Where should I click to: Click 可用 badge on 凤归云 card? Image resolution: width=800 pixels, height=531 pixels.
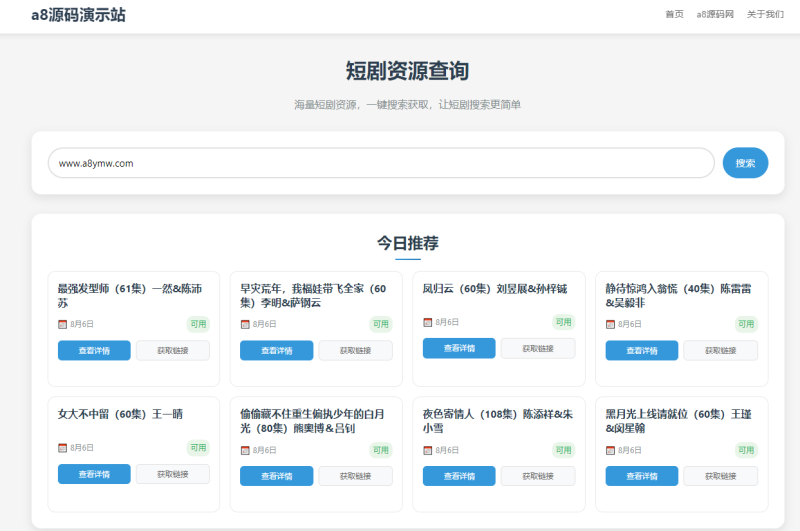[563, 322]
